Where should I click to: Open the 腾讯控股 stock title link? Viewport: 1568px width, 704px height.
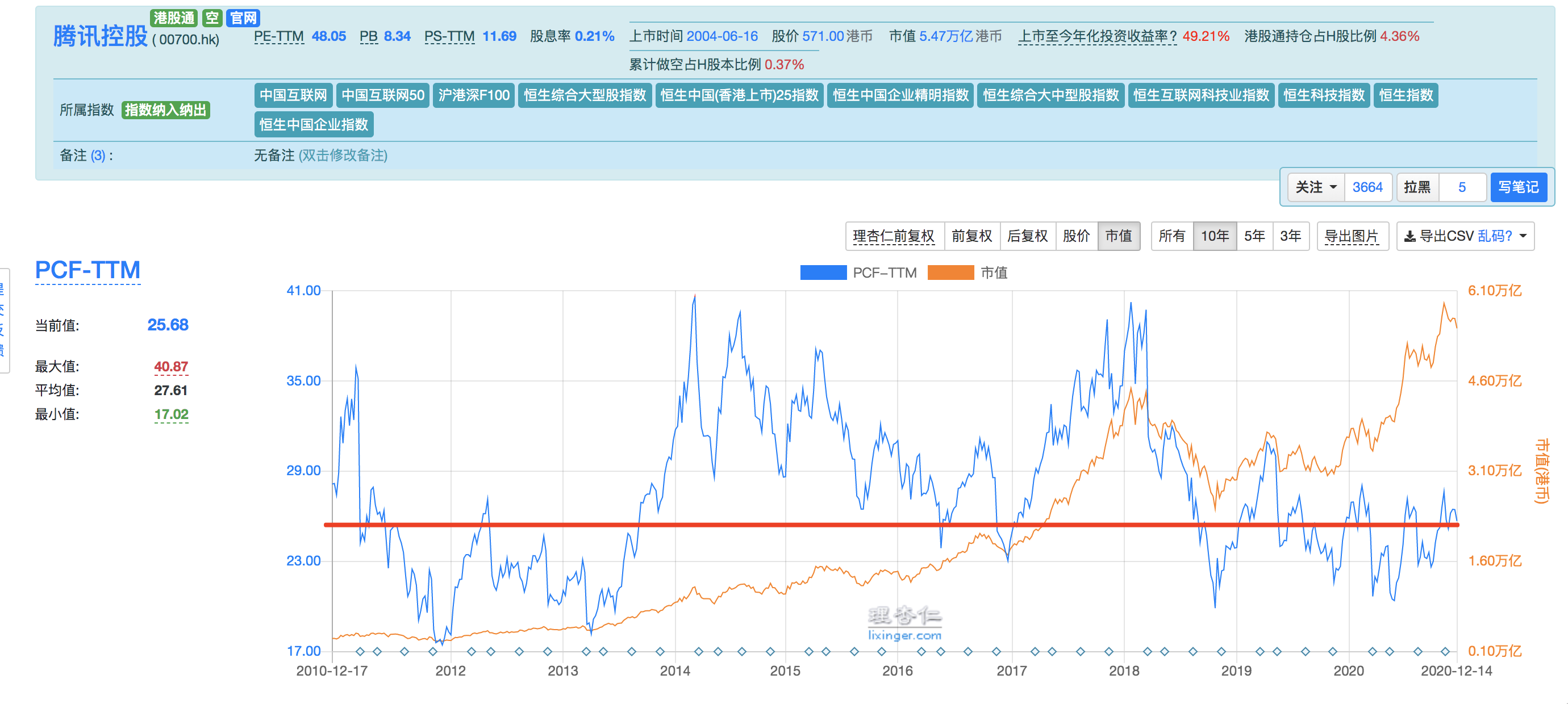pyautogui.click(x=101, y=36)
